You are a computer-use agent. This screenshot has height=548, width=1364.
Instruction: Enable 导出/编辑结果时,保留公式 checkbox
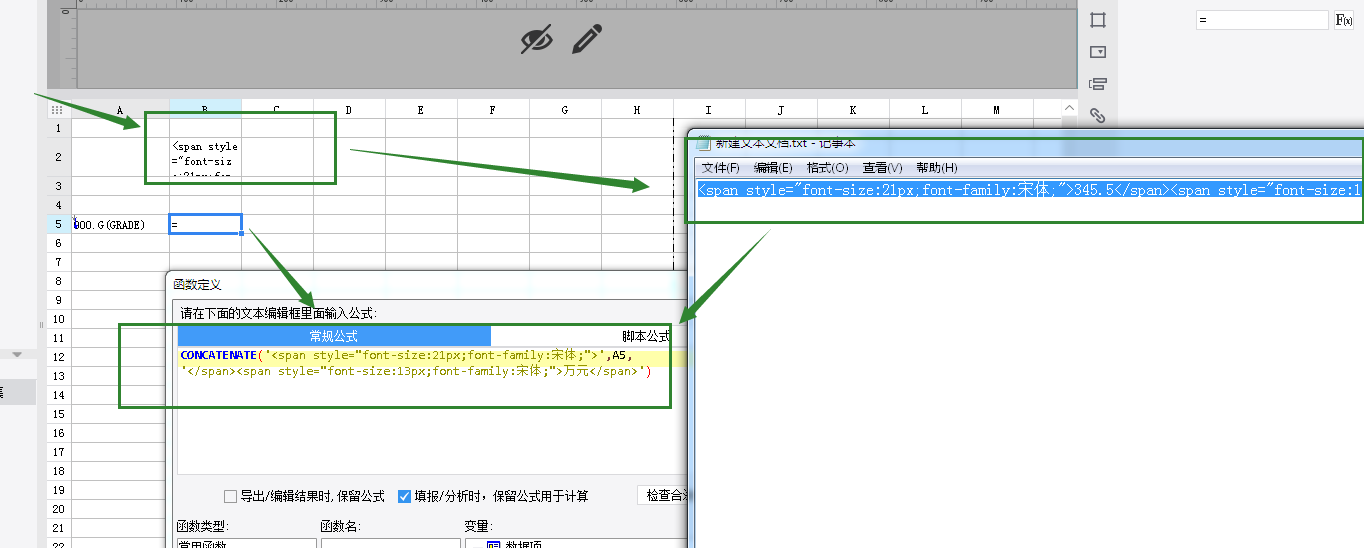(x=231, y=496)
